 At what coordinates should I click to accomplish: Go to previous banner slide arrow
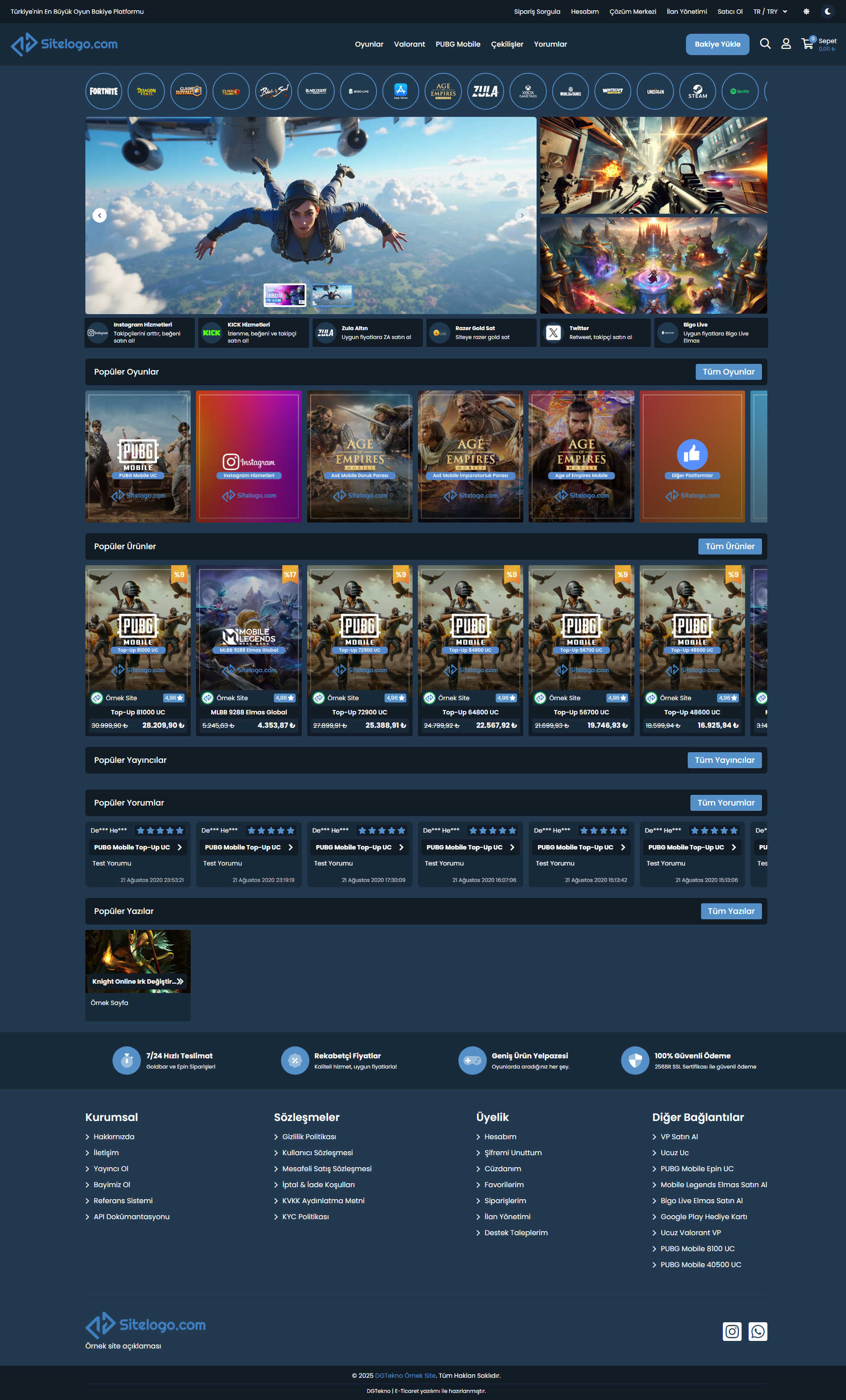coord(100,215)
